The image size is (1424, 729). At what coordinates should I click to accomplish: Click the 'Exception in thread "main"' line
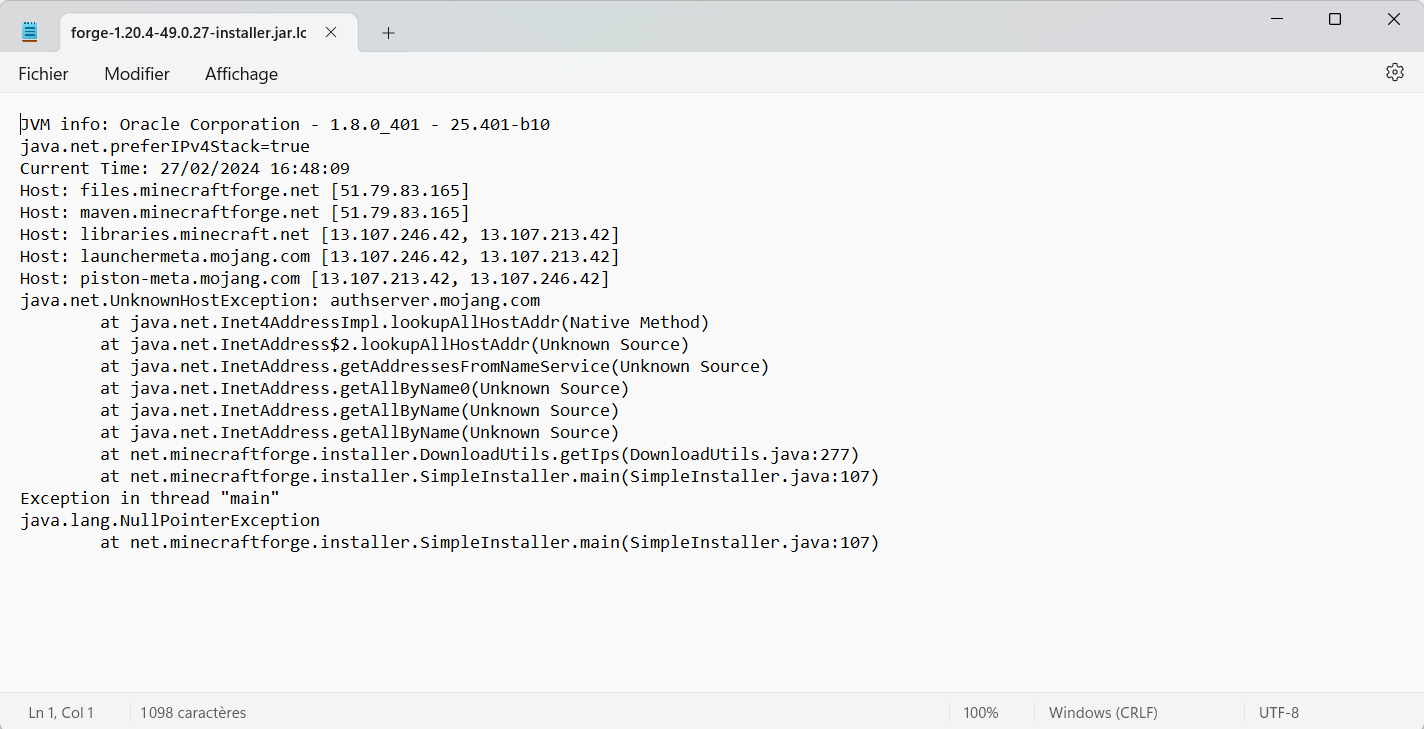[x=150, y=499]
